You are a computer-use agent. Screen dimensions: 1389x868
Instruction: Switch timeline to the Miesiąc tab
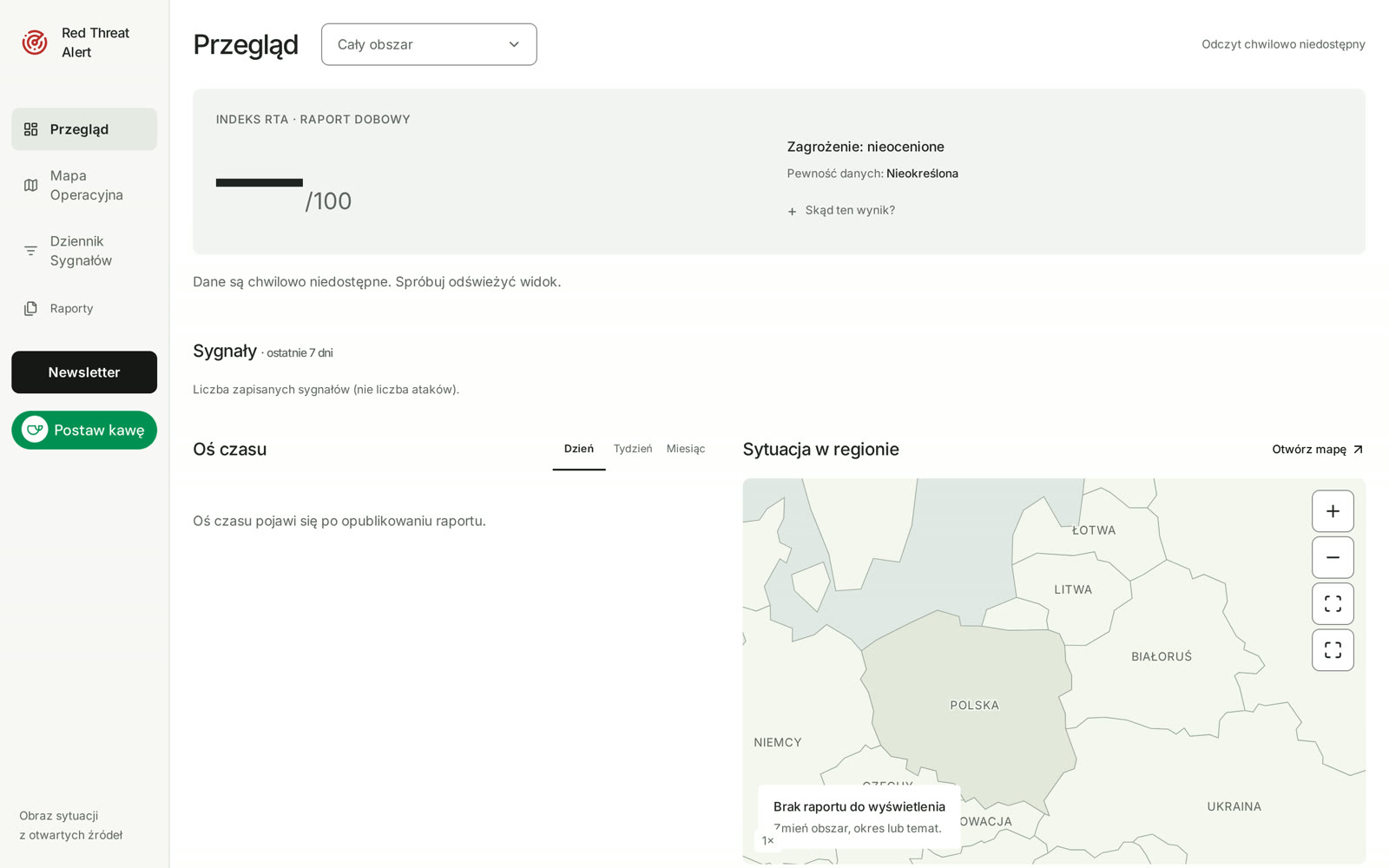click(x=686, y=449)
